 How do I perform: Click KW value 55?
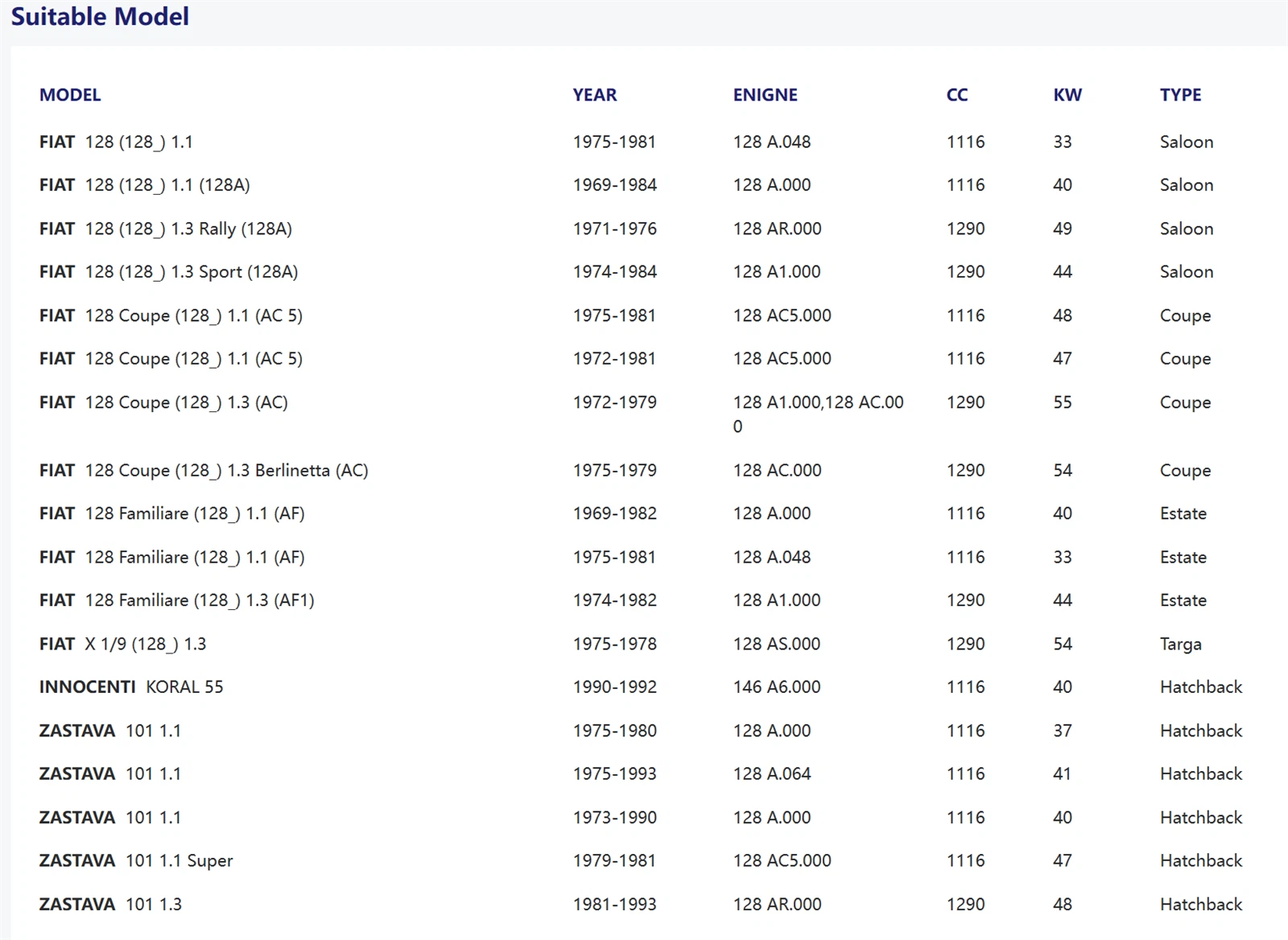(x=1063, y=402)
